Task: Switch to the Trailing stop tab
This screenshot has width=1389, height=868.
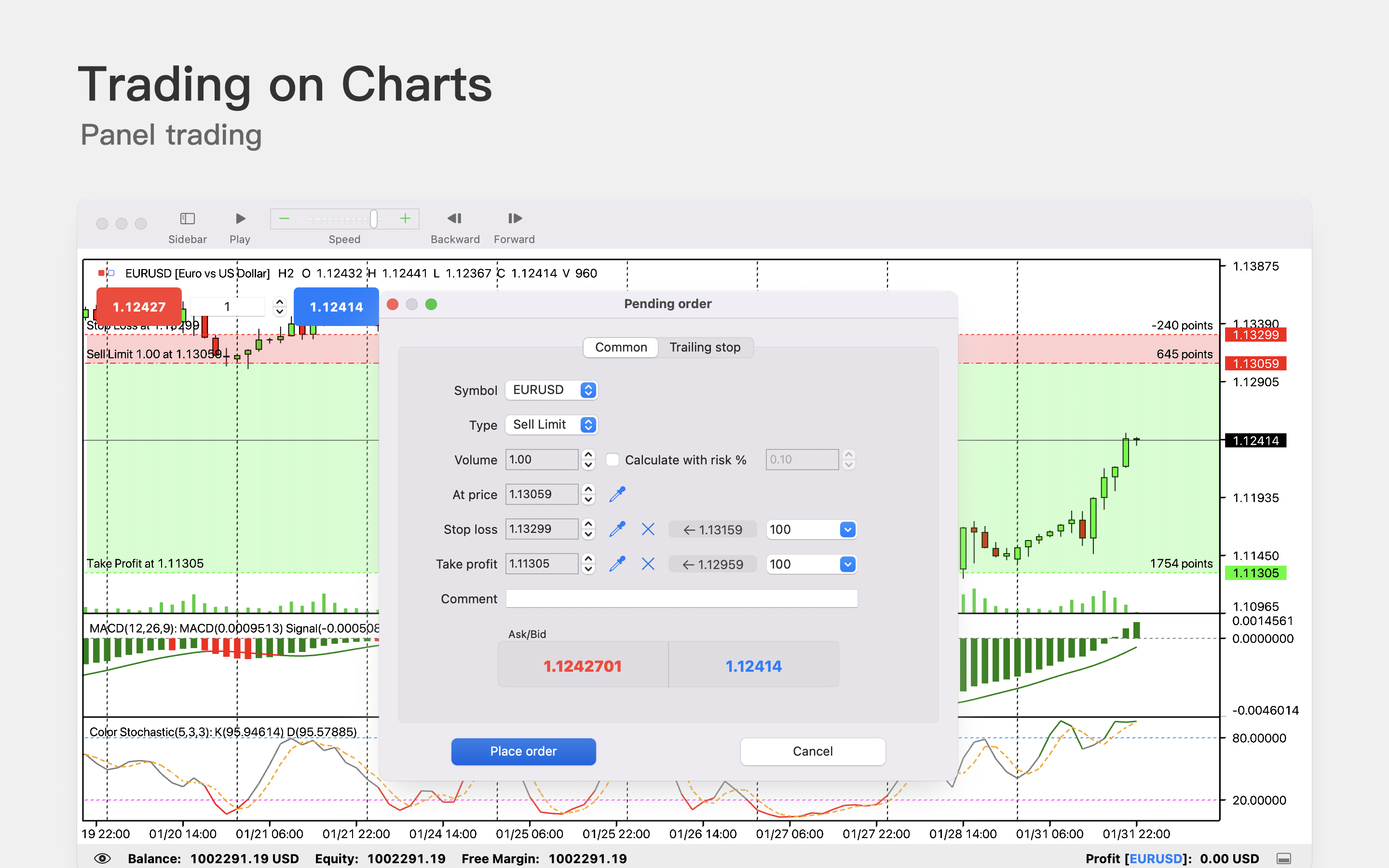Action: pos(705,347)
